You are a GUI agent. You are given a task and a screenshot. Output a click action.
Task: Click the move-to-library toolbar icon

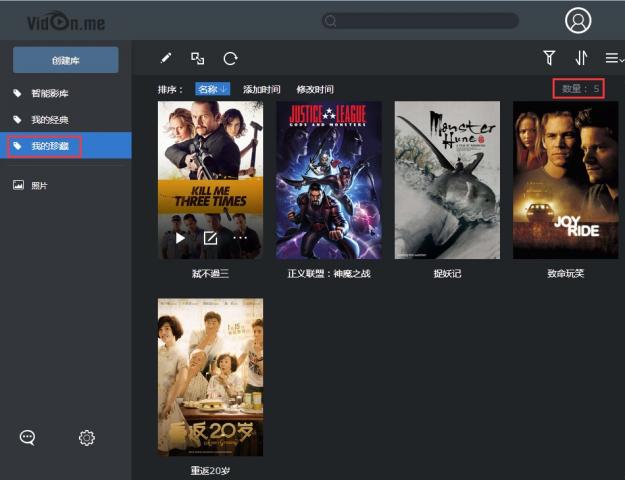coord(197,58)
